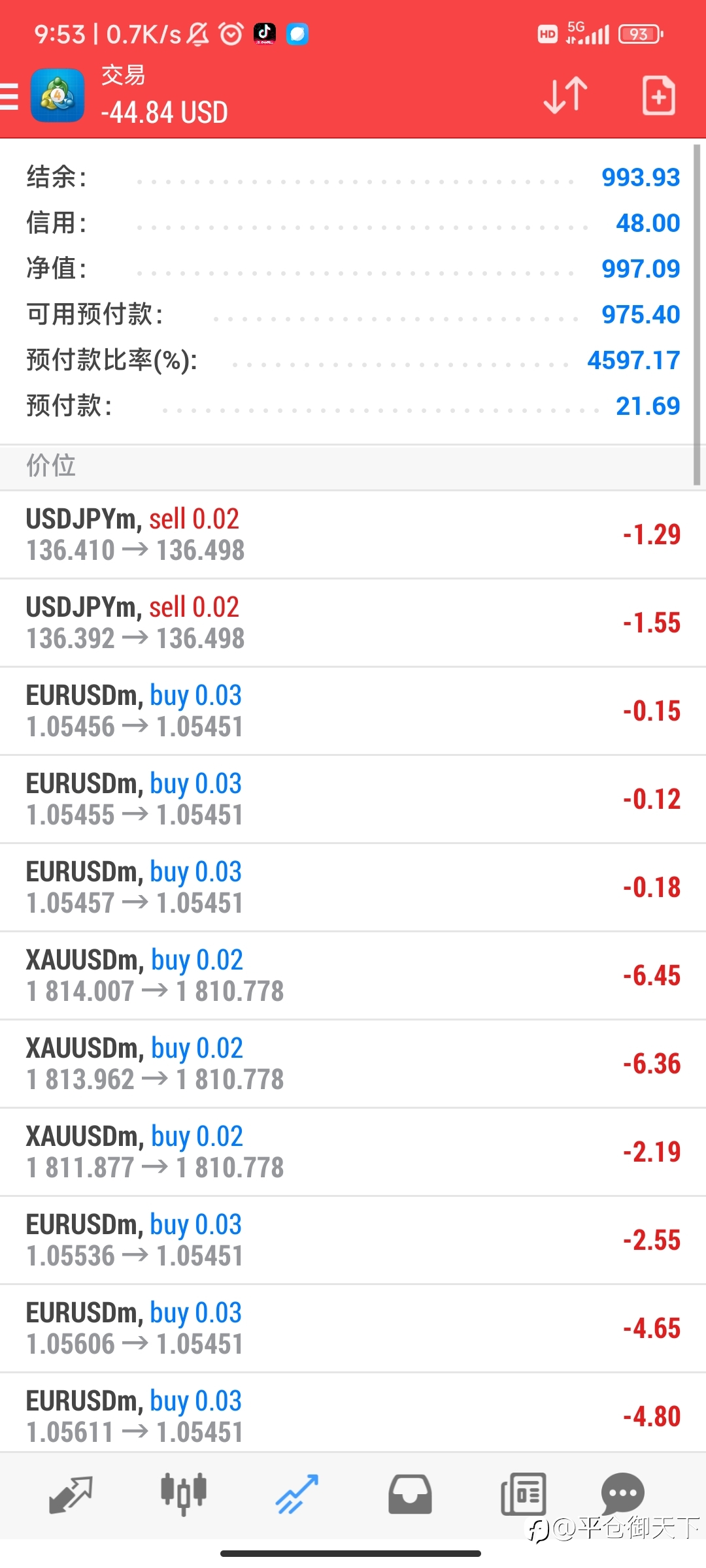Open the Quotes tab arrows icon
The width and height of the screenshot is (706, 1568).
[71, 1494]
